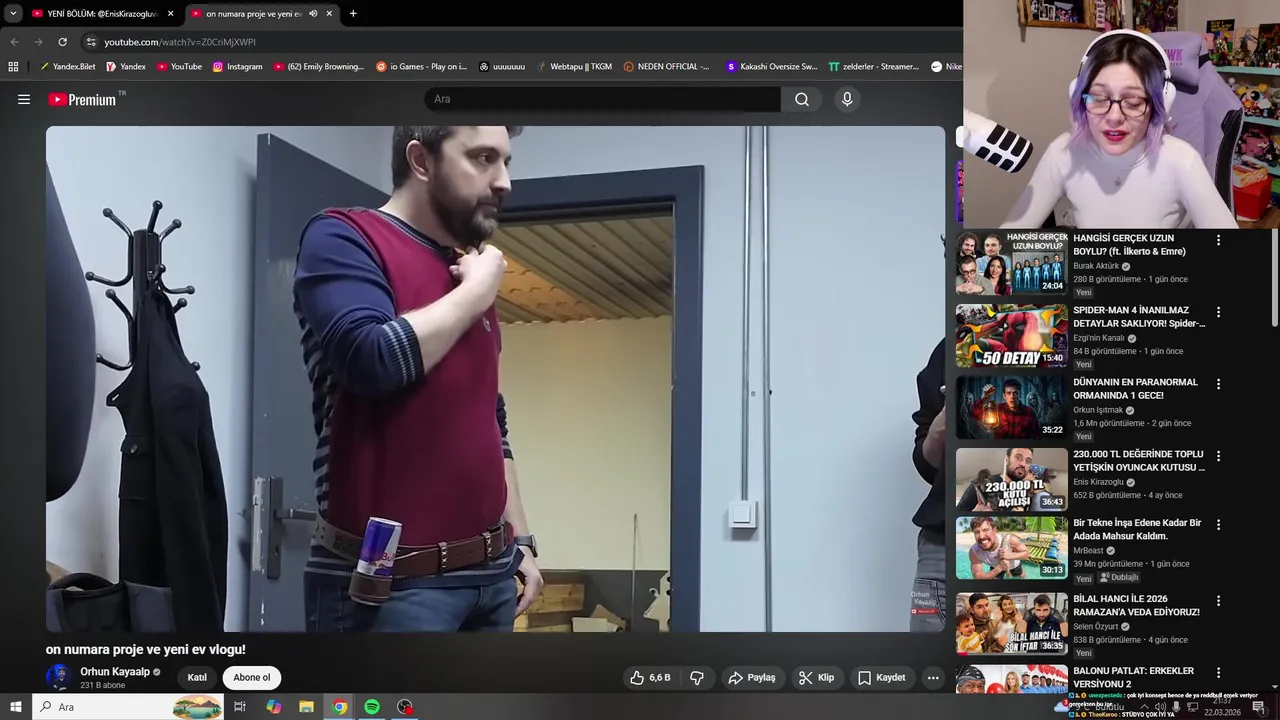1280x720 pixels.
Task: Open Kakashi Oversize bookmark
Action: click(771, 67)
